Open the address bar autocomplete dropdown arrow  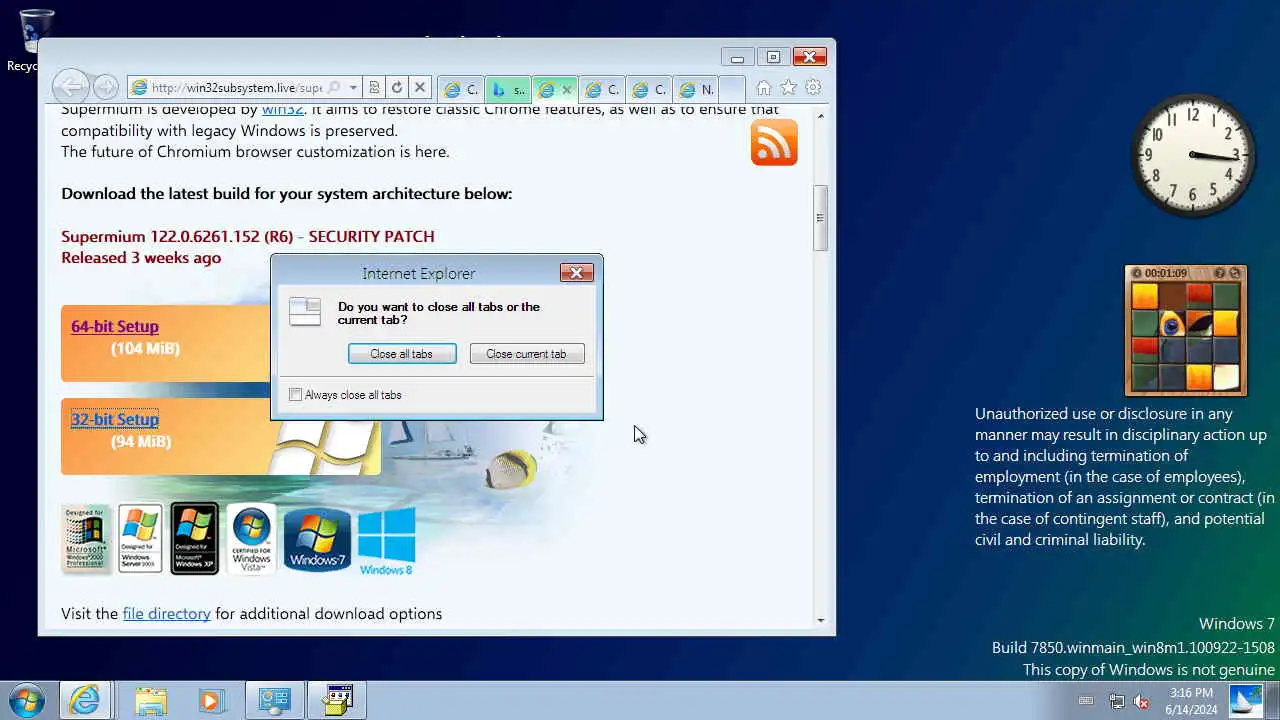click(353, 88)
